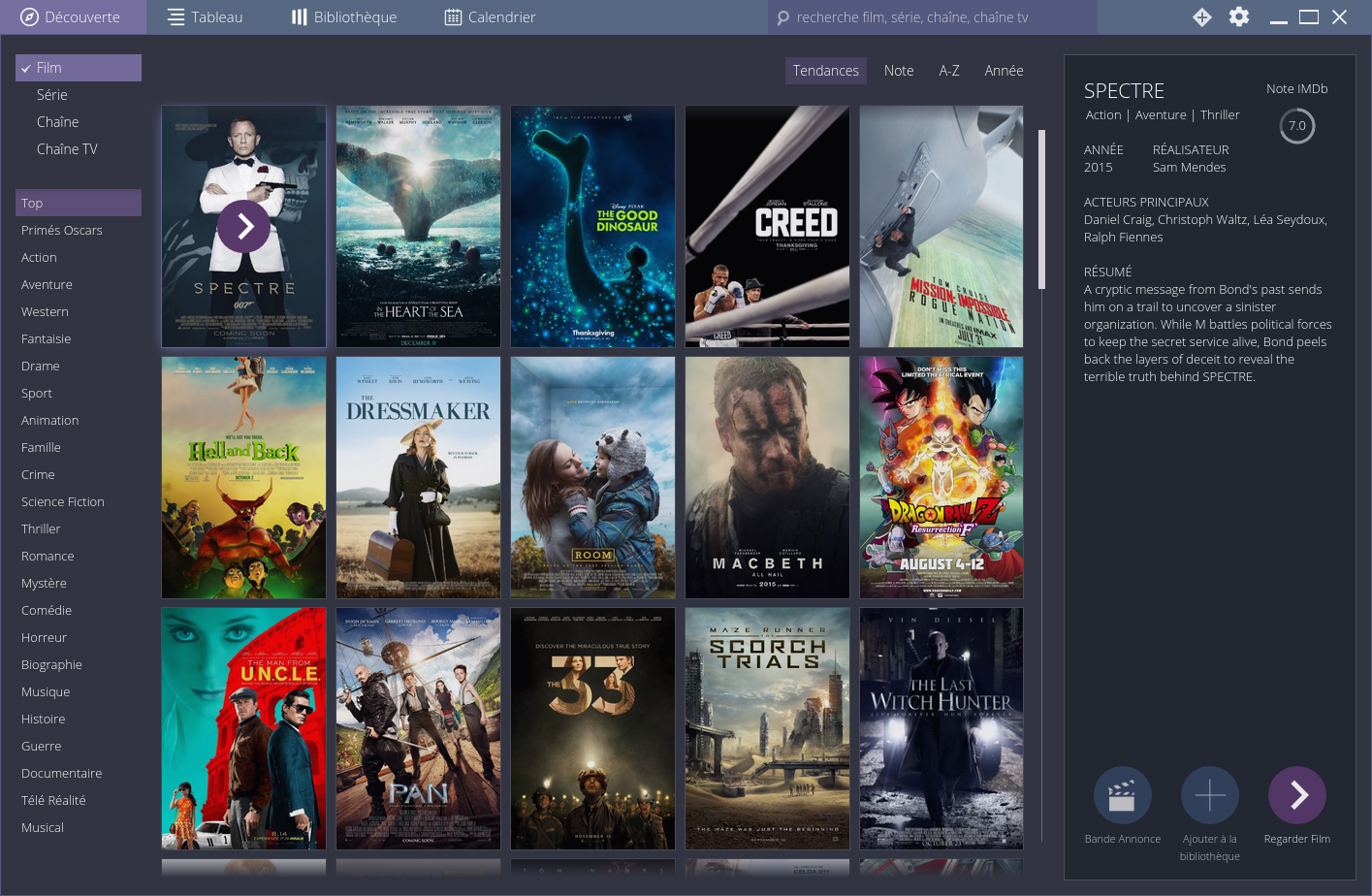Select Mission Impossible Rogue Nation poster
Screen dimensions: 1372x896
[941, 226]
